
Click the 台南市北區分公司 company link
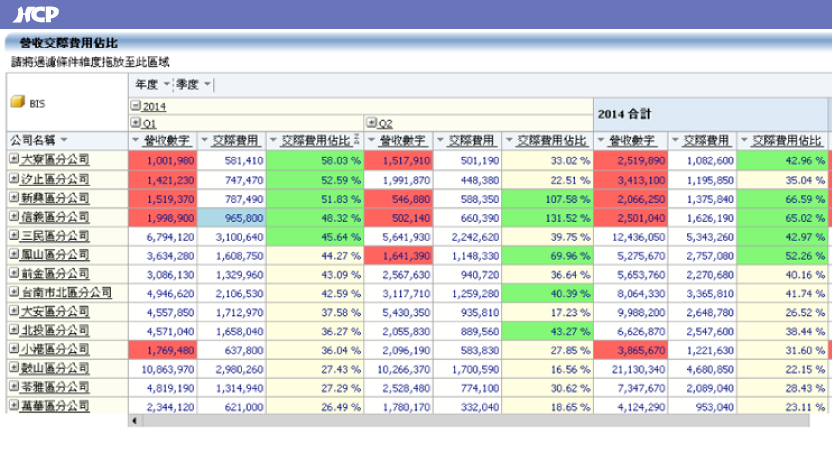[x=60, y=293]
